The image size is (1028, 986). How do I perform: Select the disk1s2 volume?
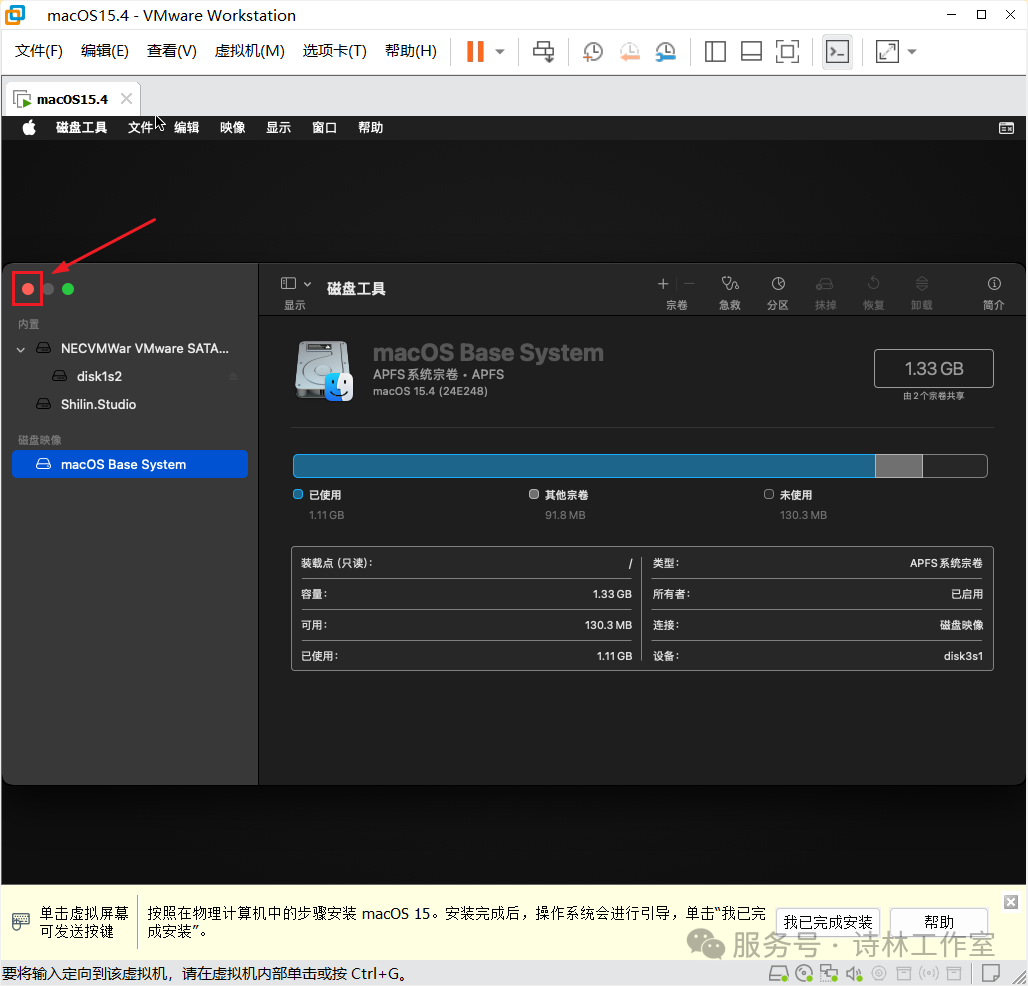click(130, 376)
